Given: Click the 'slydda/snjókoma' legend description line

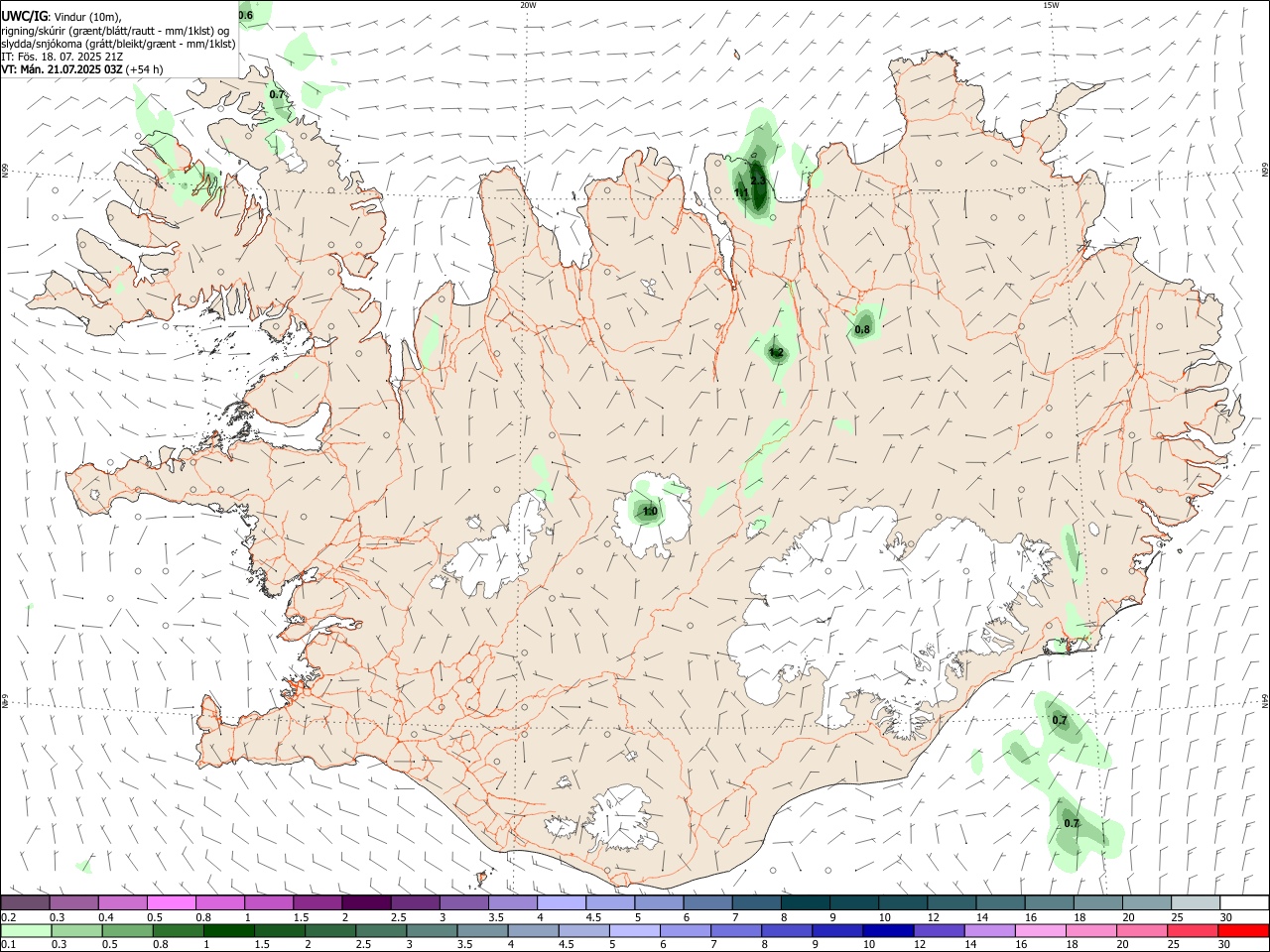Looking at the screenshot, I should click(118, 44).
